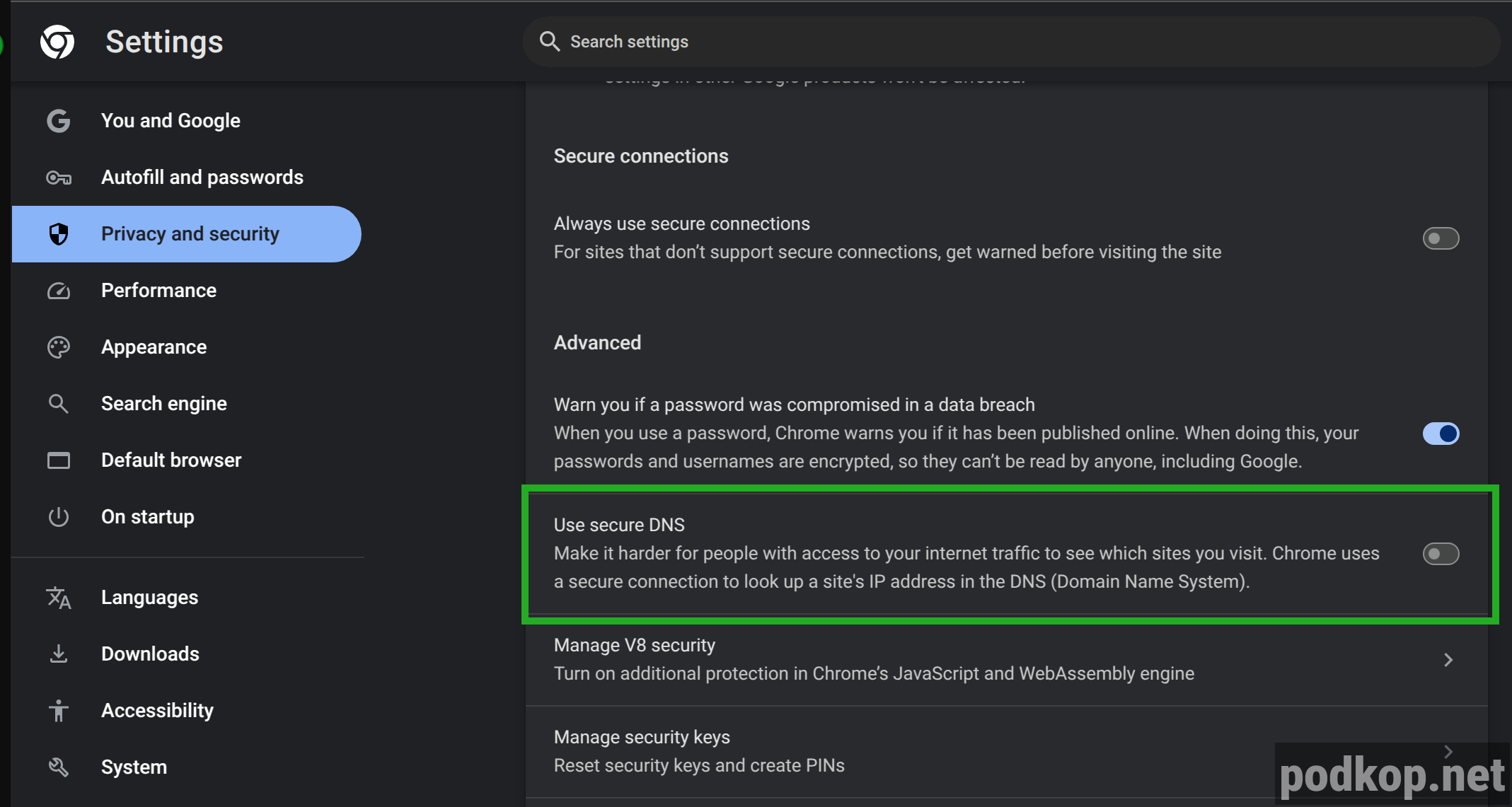Click the wrench System icon
1512x807 pixels.
click(x=59, y=767)
